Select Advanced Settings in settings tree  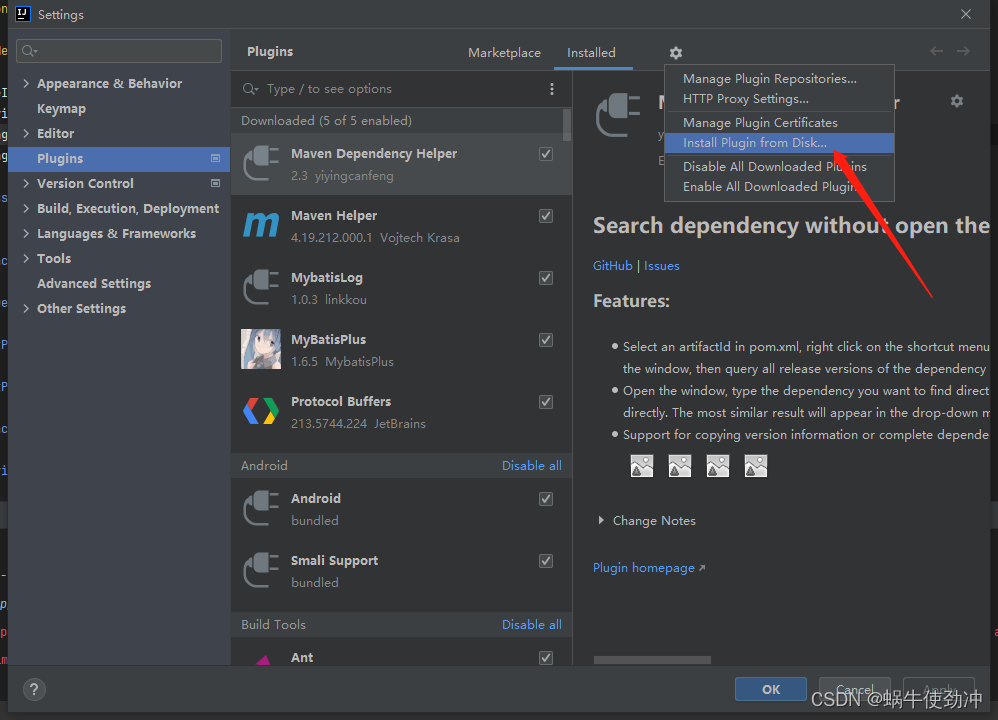pos(94,283)
